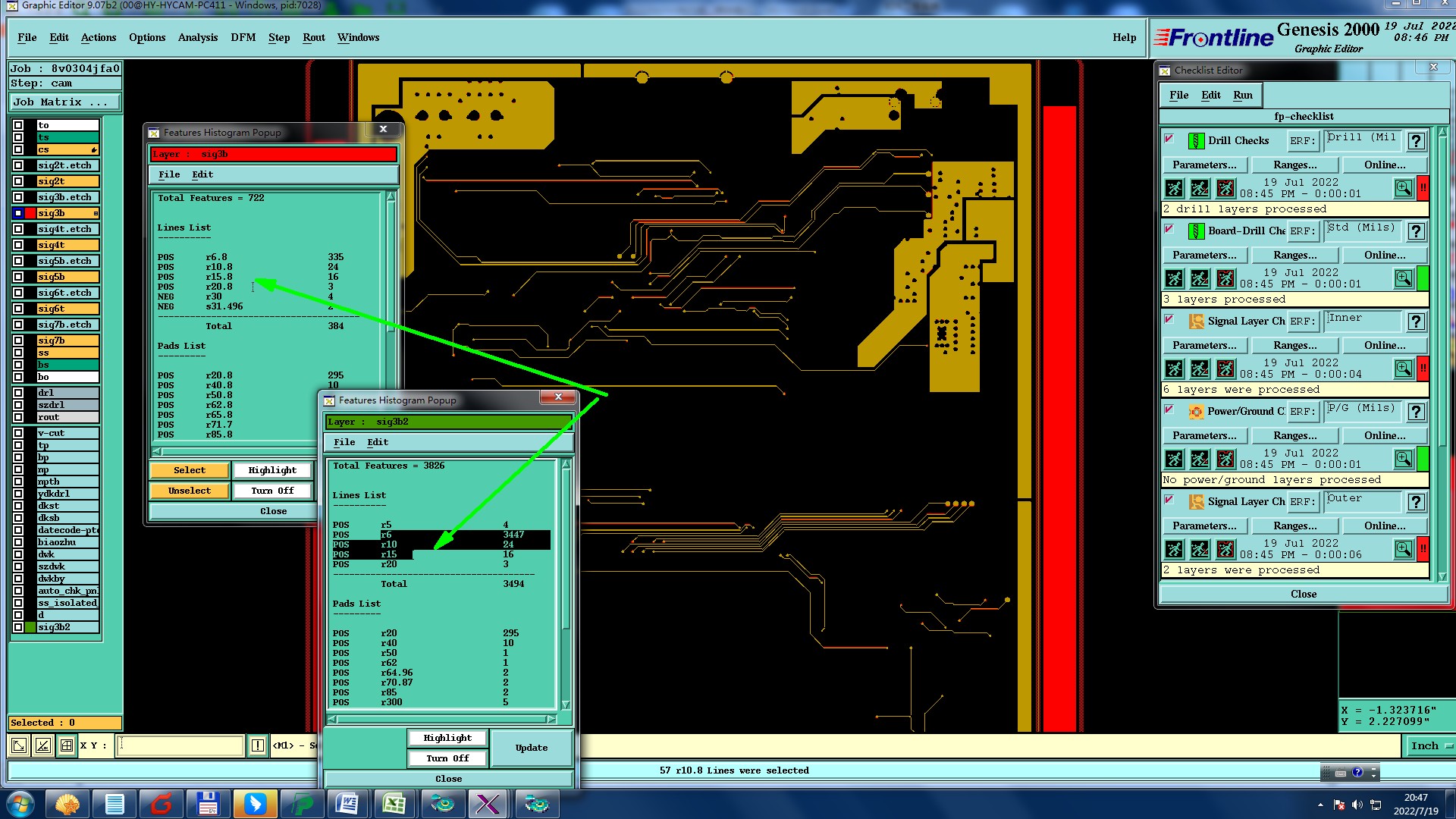
Task: Click Checklist Editor vertical scrollbar down arrow
Action: pos(1442,576)
